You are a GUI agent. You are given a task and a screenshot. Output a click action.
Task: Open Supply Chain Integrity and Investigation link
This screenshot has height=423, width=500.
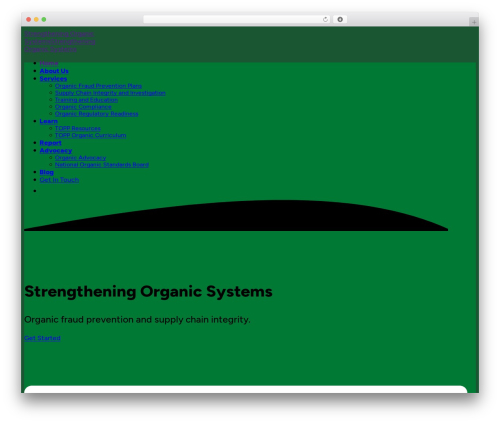[110, 93]
